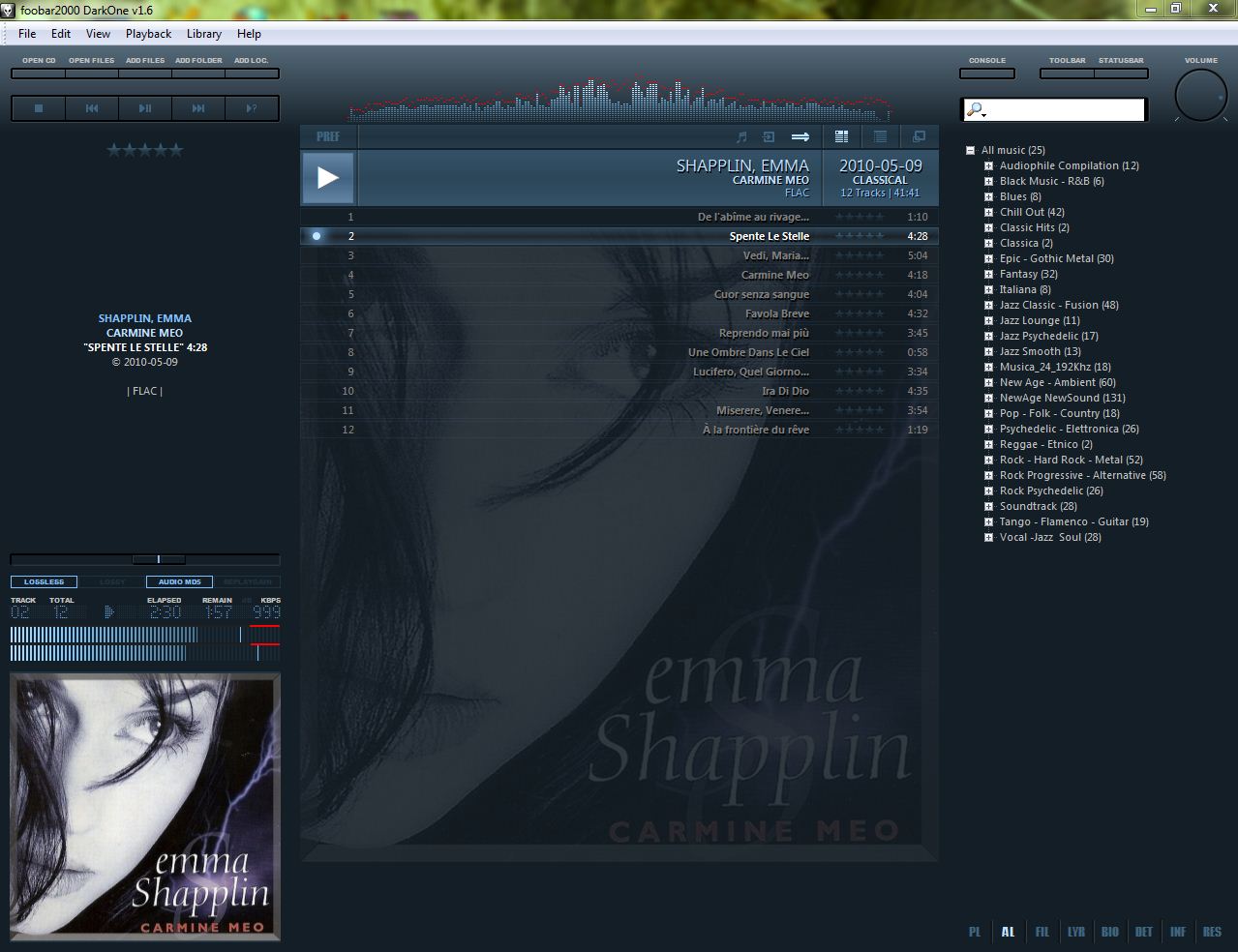The height and width of the screenshot is (952, 1238).
Task: Open the View menu
Action: [98, 34]
